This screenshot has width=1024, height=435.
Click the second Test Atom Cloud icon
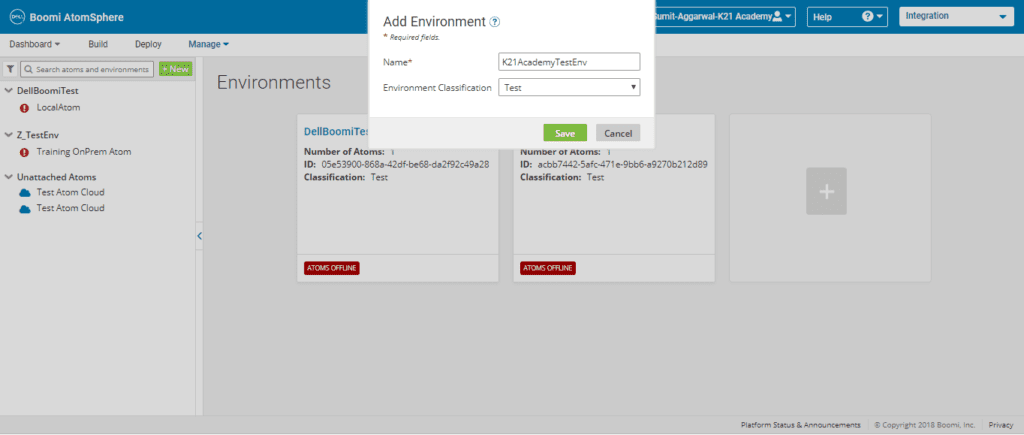click(25, 209)
